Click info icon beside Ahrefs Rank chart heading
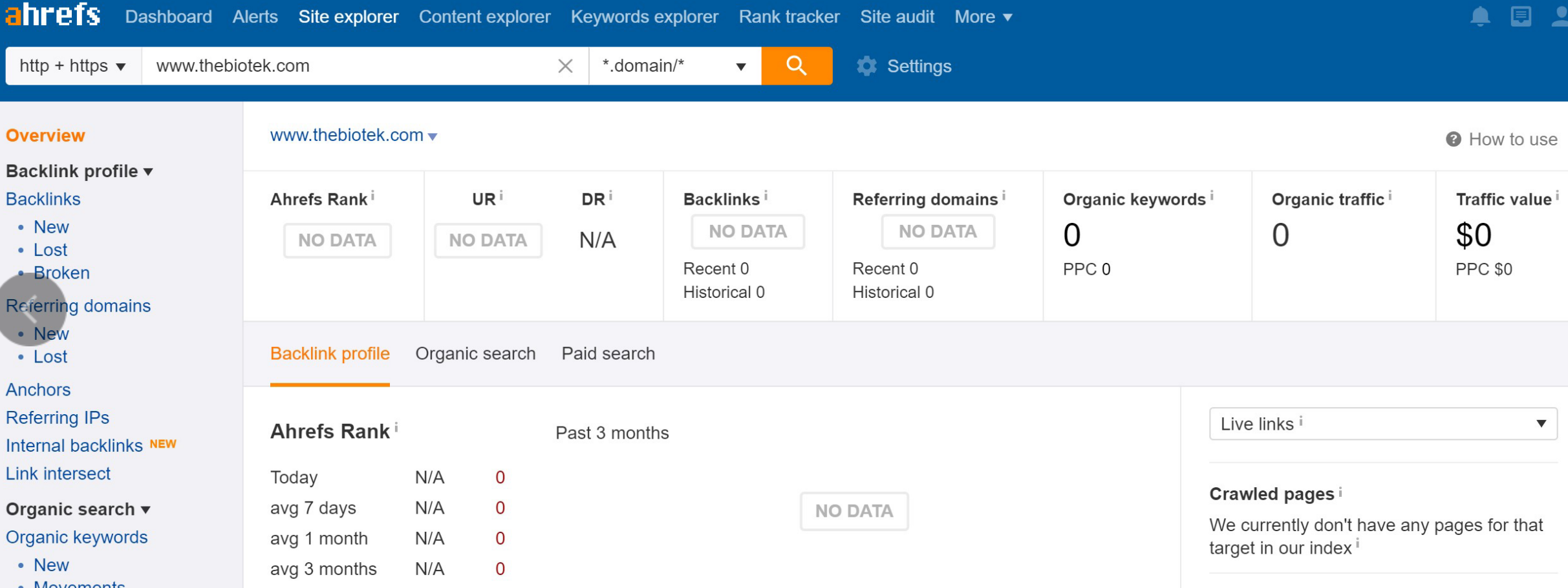The height and width of the screenshot is (588, 1568). (396, 428)
